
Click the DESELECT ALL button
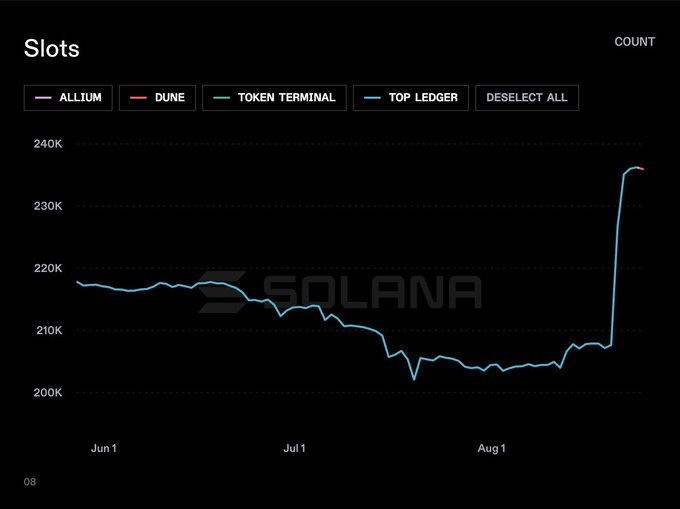527,98
